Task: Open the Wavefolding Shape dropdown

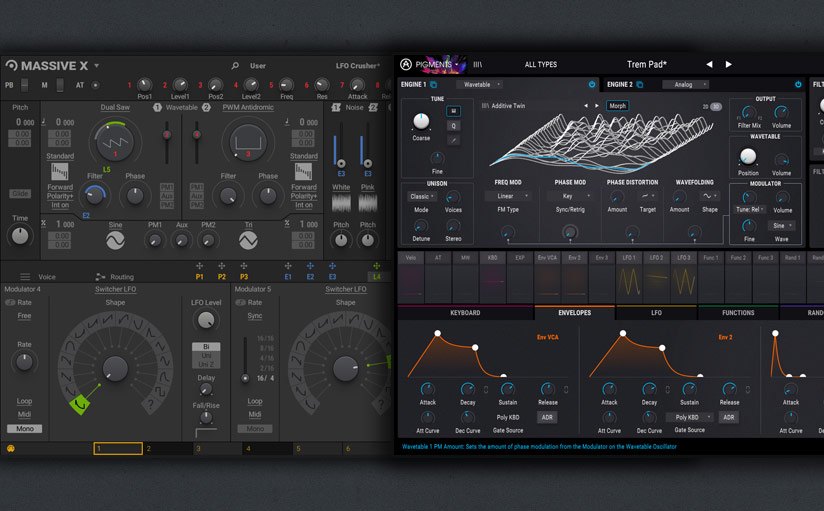Action: coord(710,196)
